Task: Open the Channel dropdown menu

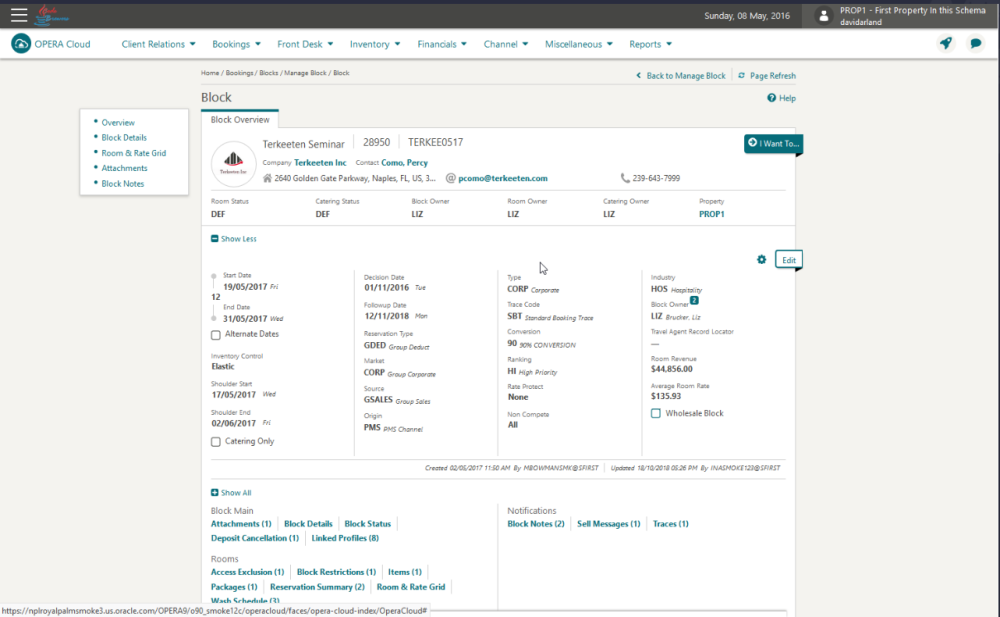Action: (506, 44)
